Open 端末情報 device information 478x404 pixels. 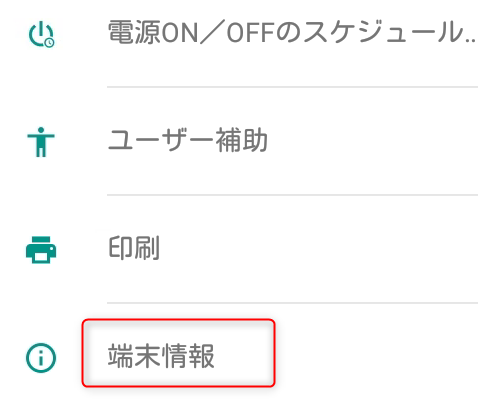161,356
